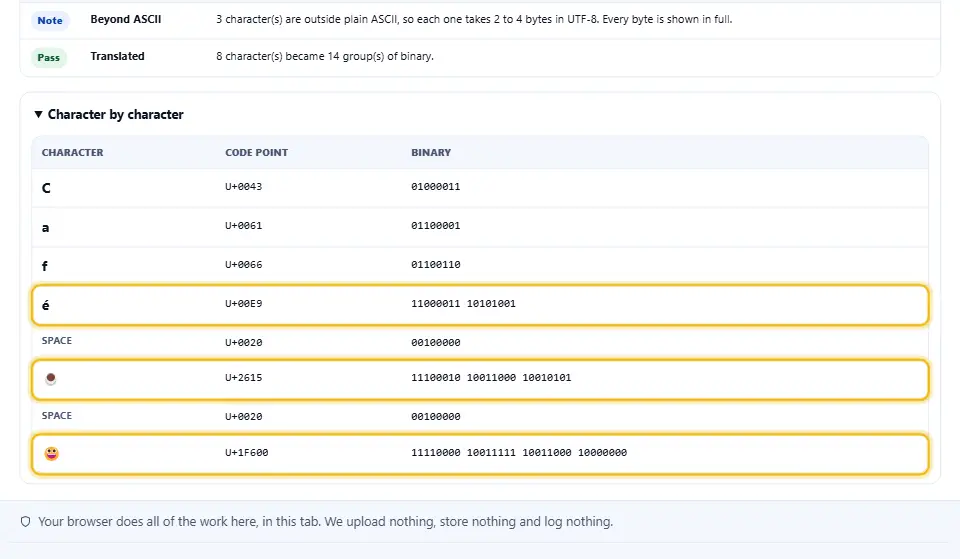Viewport: 960px width, 559px height.
Task: Select binary 11100010 10011000 10010101
Action: tap(491, 378)
